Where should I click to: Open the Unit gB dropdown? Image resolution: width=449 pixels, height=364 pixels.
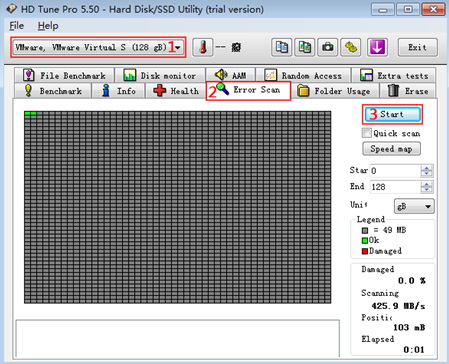pyautogui.click(x=414, y=206)
